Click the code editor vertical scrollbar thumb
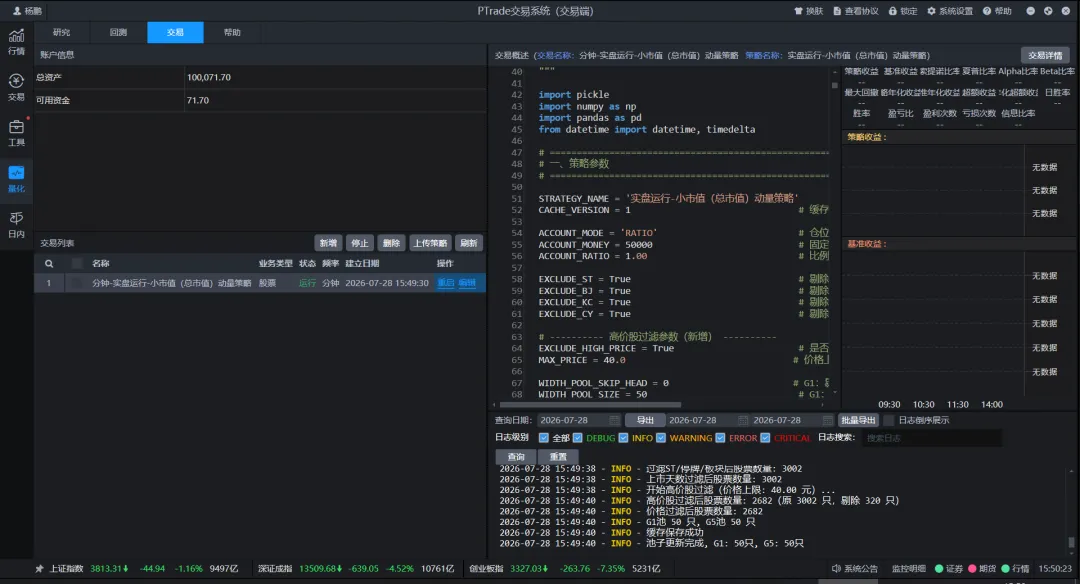This screenshot has width=1080, height=584. (x=834, y=86)
